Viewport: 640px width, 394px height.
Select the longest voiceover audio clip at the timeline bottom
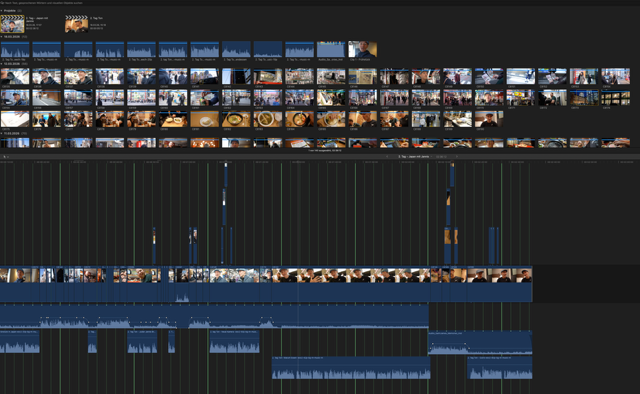(351, 367)
